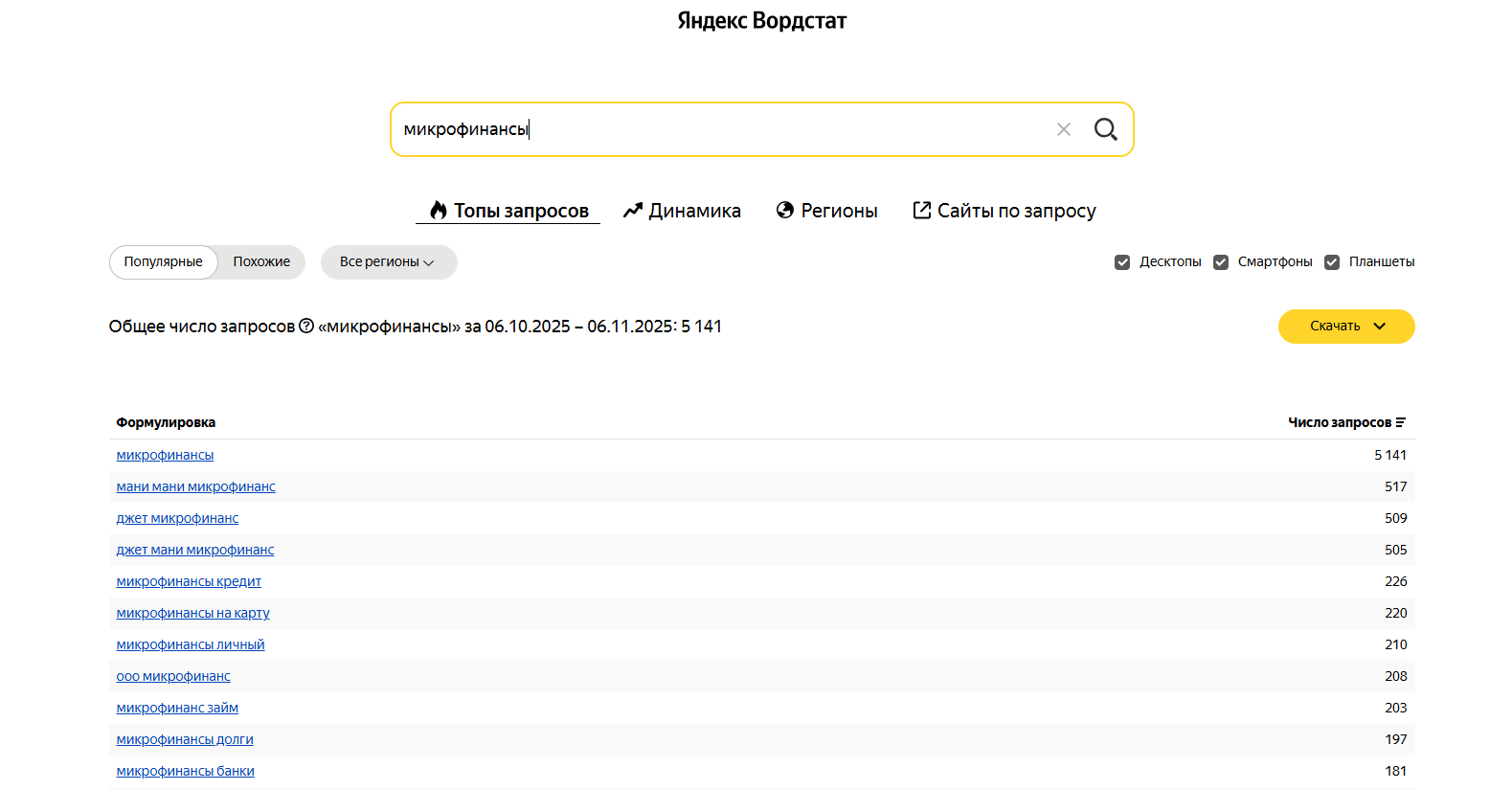The width and height of the screenshot is (1512, 790).
Task: Select the Популярные toggle option
Action: pyautogui.click(x=163, y=262)
